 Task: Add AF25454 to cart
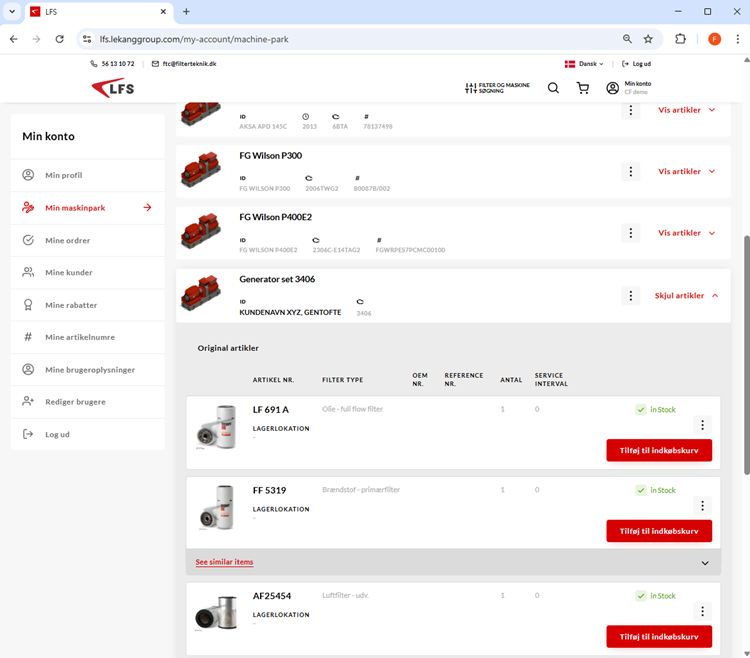[x=659, y=637]
